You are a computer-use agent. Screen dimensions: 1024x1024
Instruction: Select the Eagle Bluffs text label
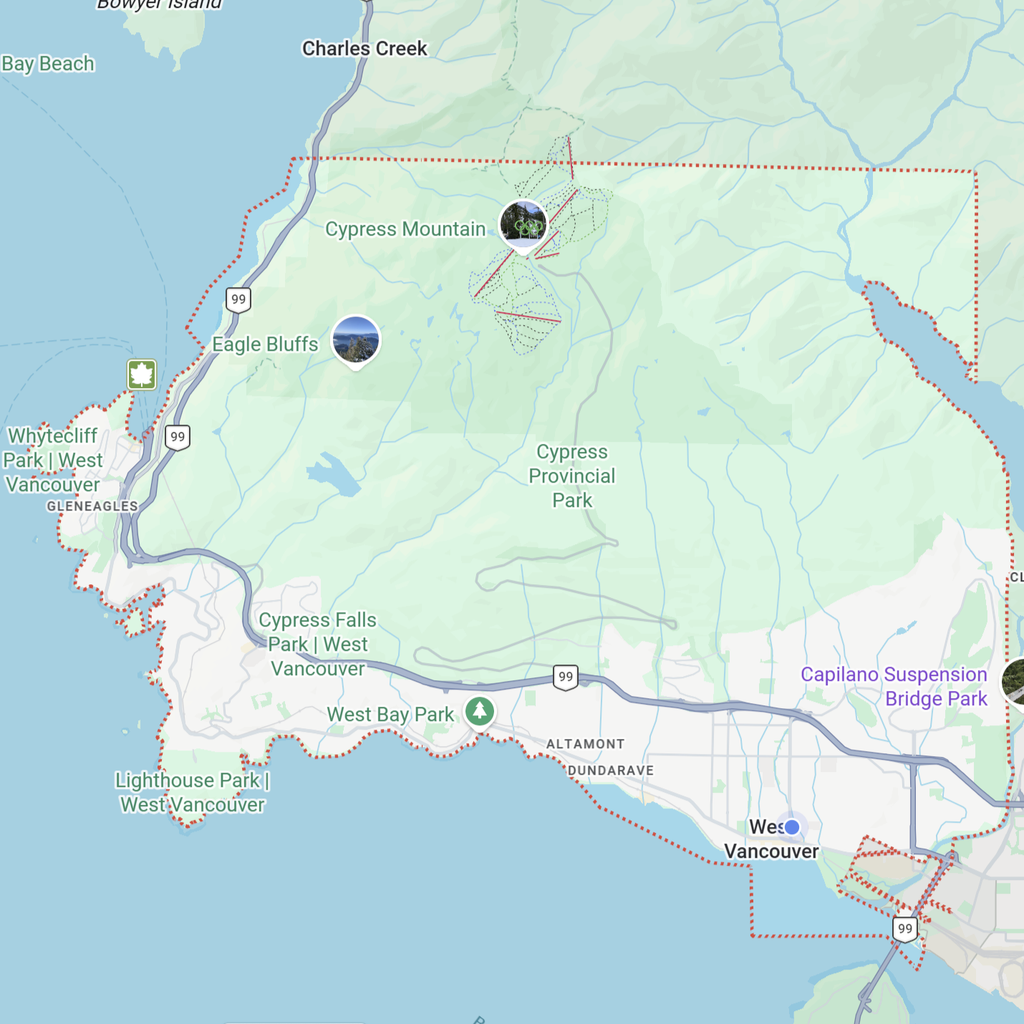pyautogui.click(x=265, y=344)
